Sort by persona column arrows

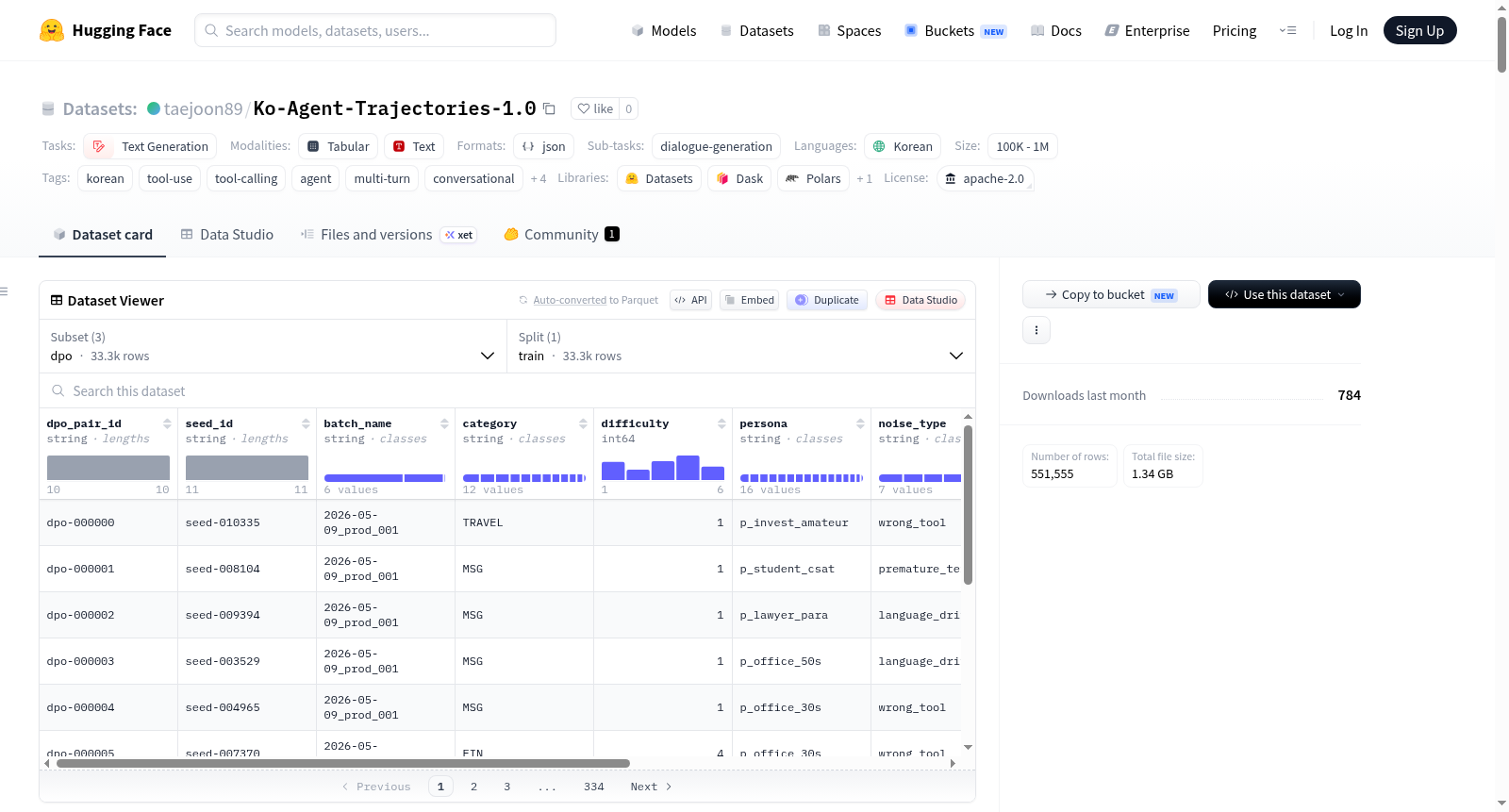pyautogui.click(x=860, y=423)
